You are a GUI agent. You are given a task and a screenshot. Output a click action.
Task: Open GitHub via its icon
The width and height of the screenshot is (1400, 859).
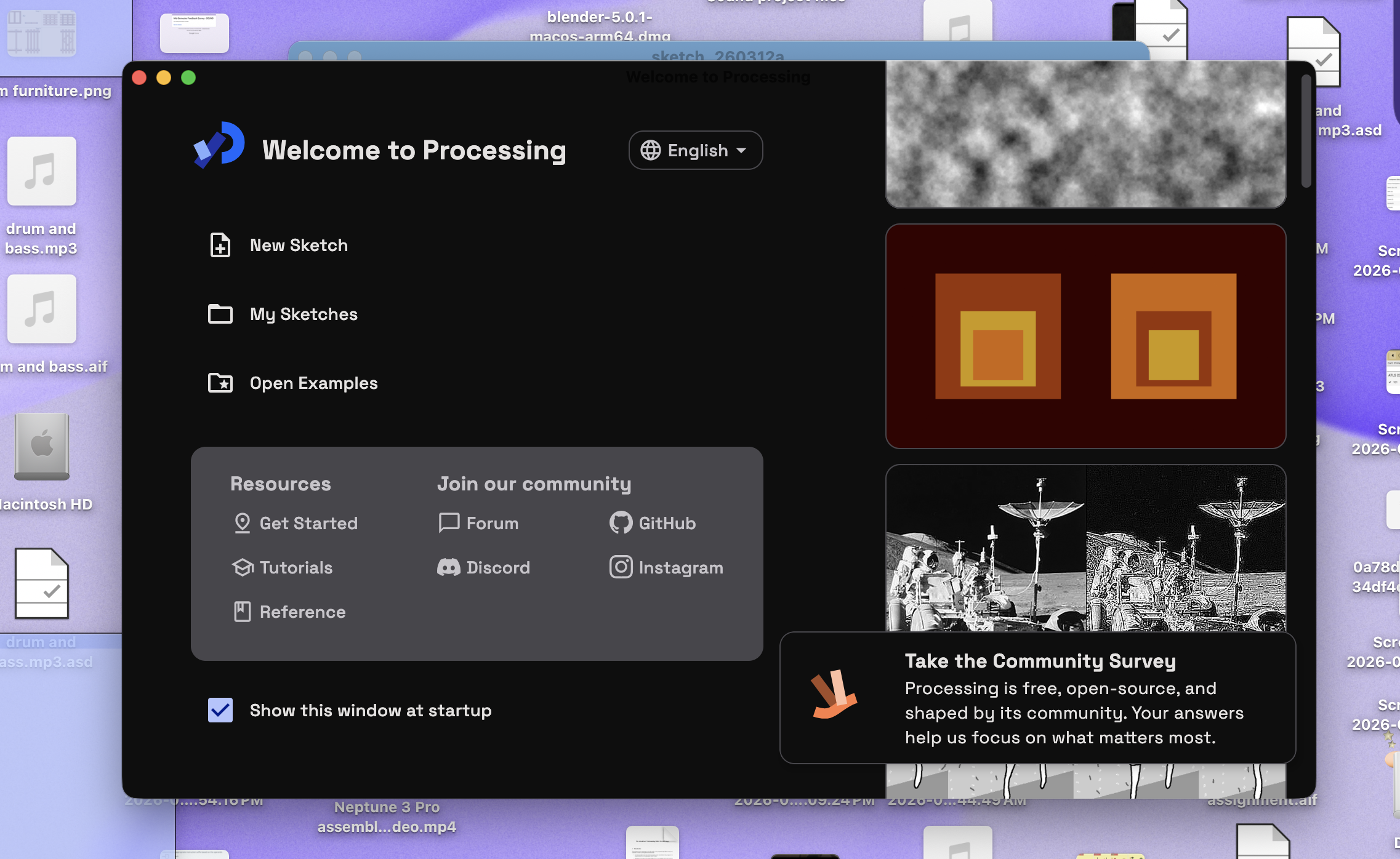click(622, 523)
